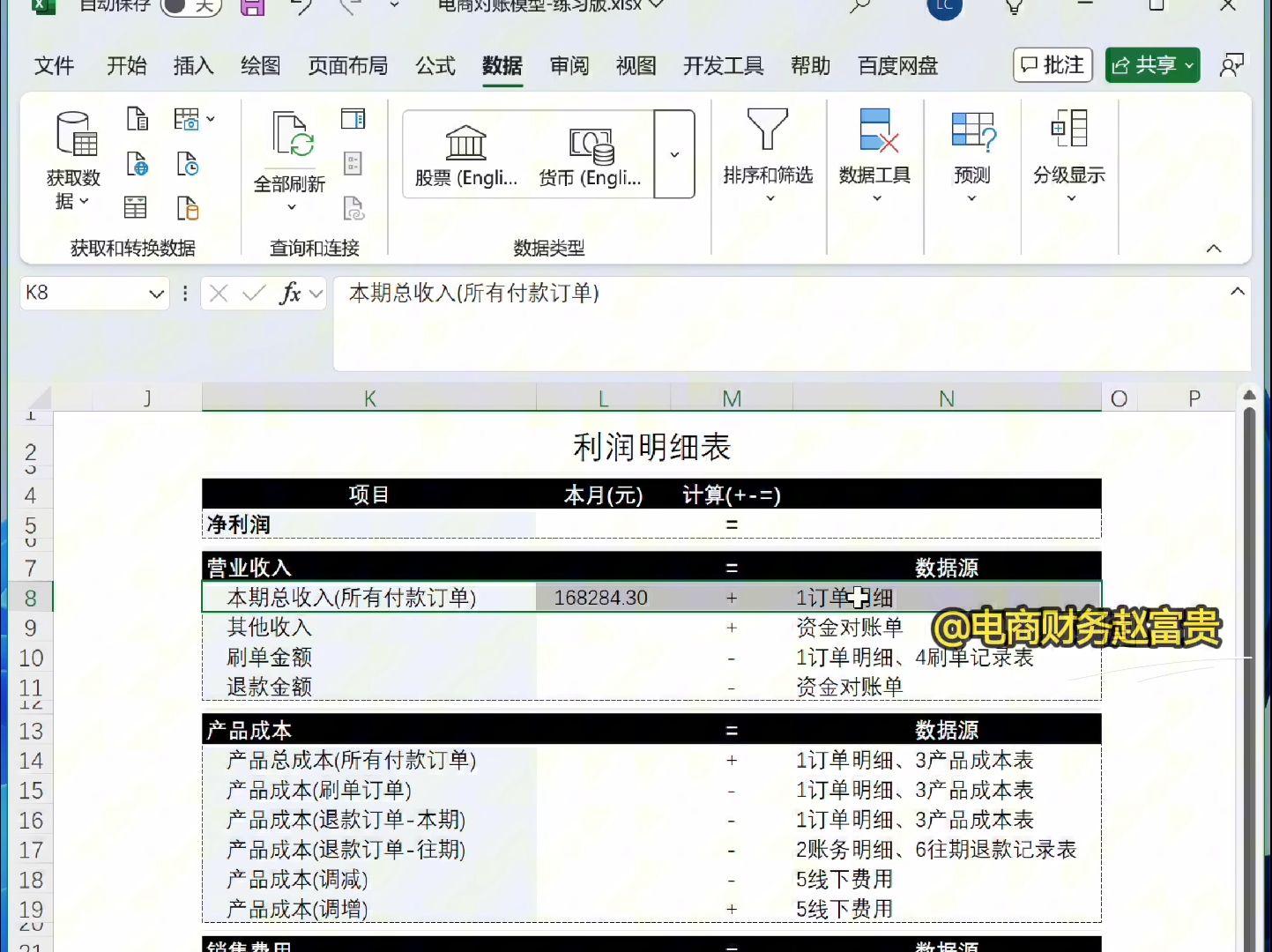Select the 其他收入 cell
This screenshot has height=952, width=1272.
[369, 628]
